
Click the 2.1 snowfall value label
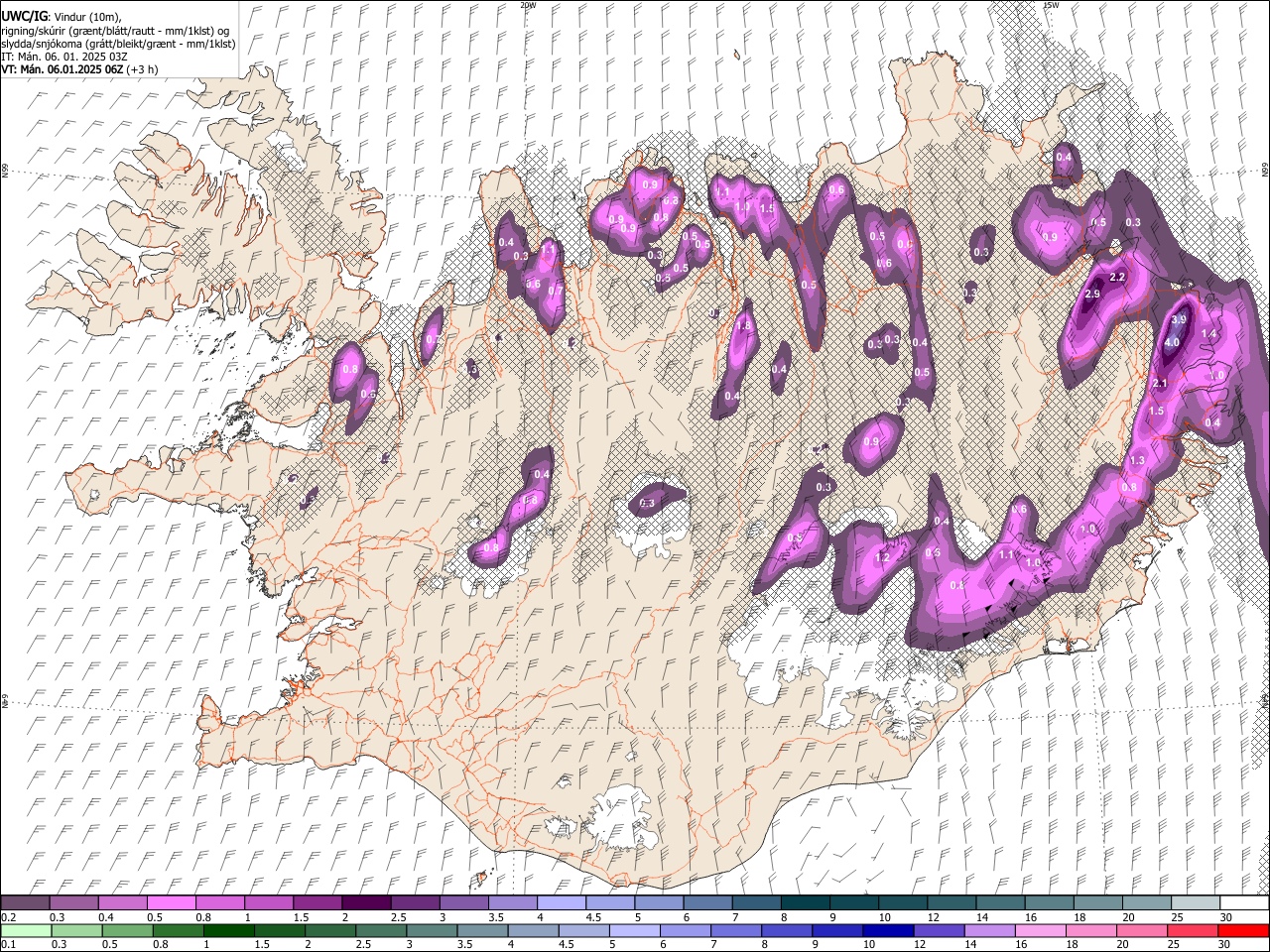tap(1161, 384)
